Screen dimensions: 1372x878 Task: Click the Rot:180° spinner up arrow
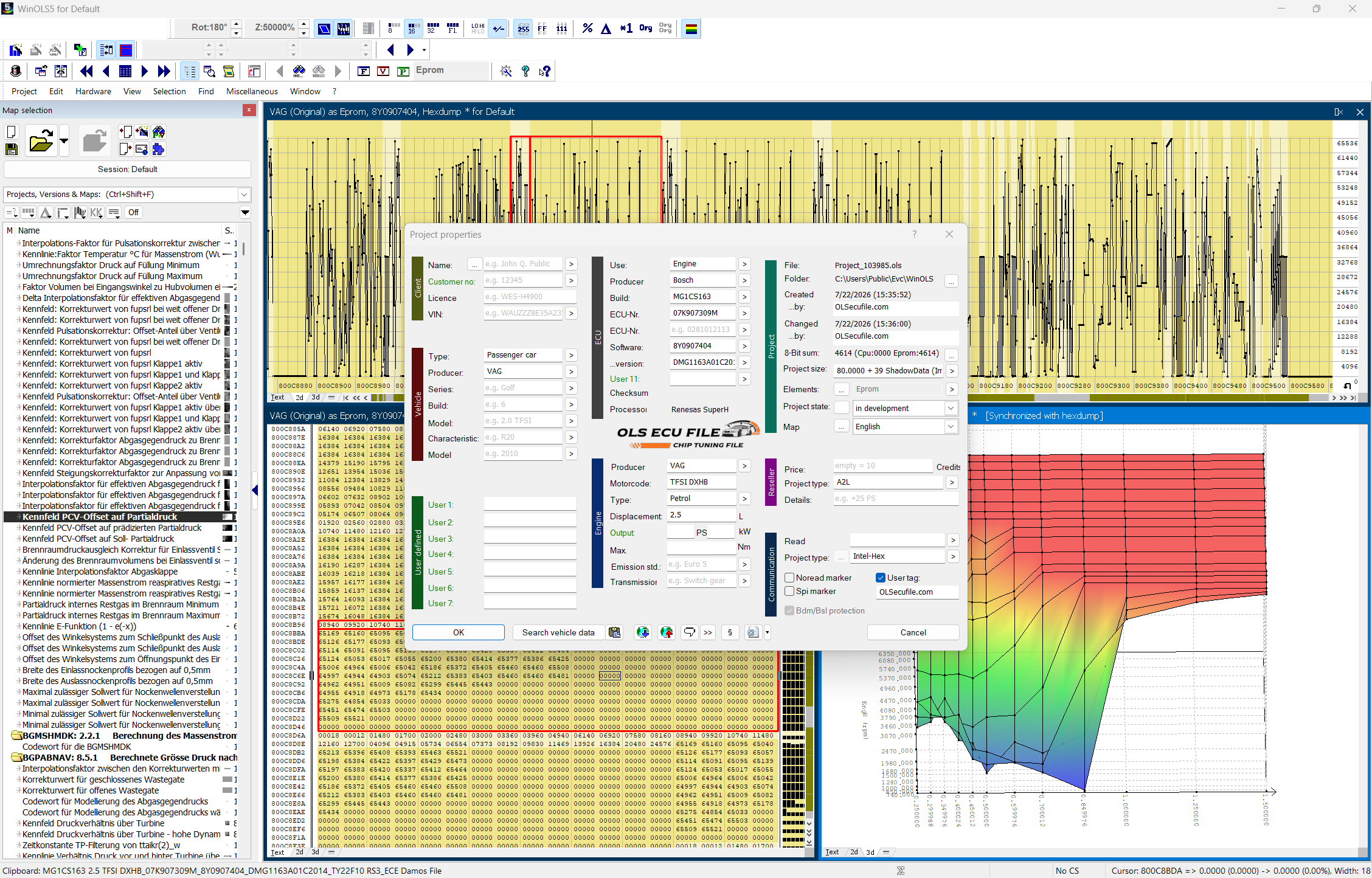coord(237,24)
